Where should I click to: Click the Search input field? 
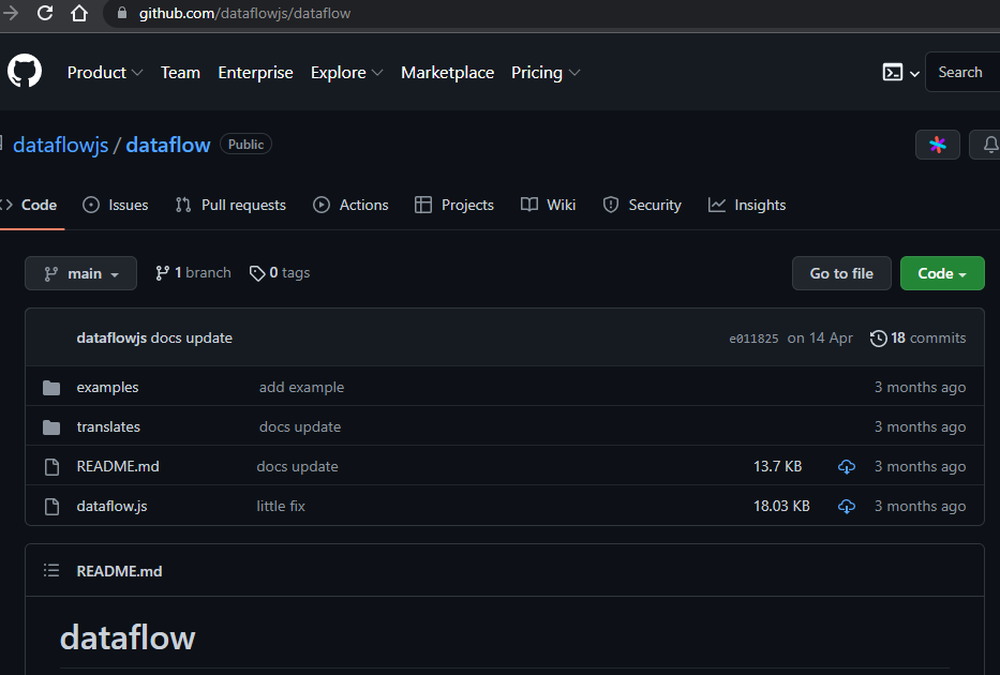(x=962, y=72)
